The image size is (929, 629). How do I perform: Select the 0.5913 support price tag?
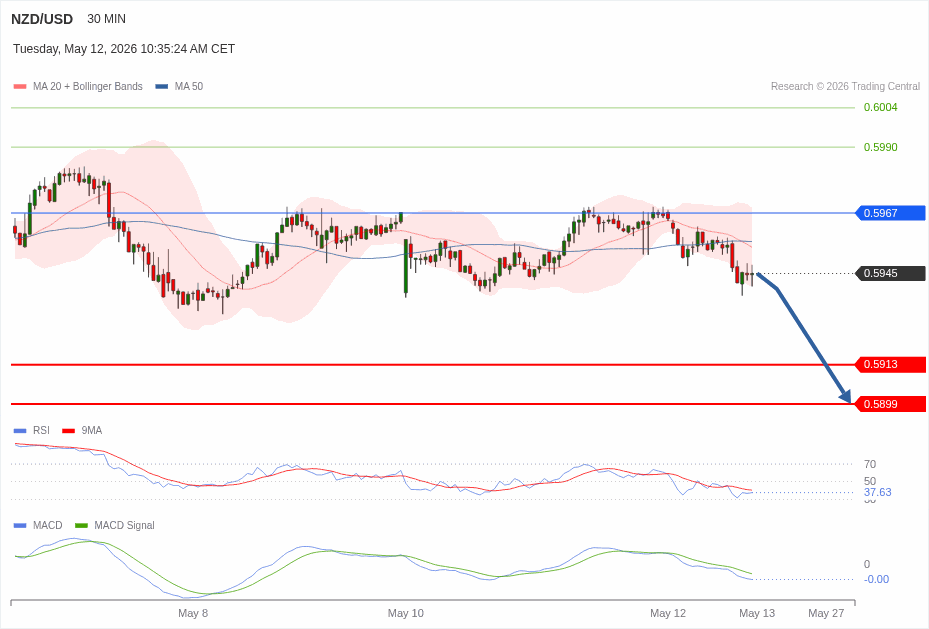tap(890, 364)
